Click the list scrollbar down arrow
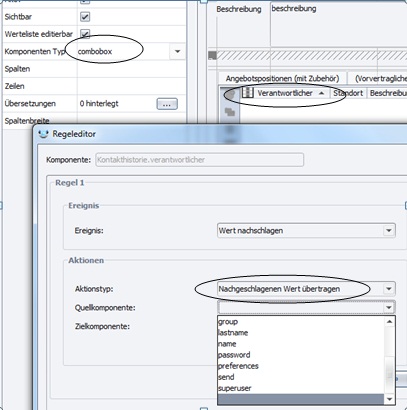The image size is (407, 410). [x=389, y=399]
